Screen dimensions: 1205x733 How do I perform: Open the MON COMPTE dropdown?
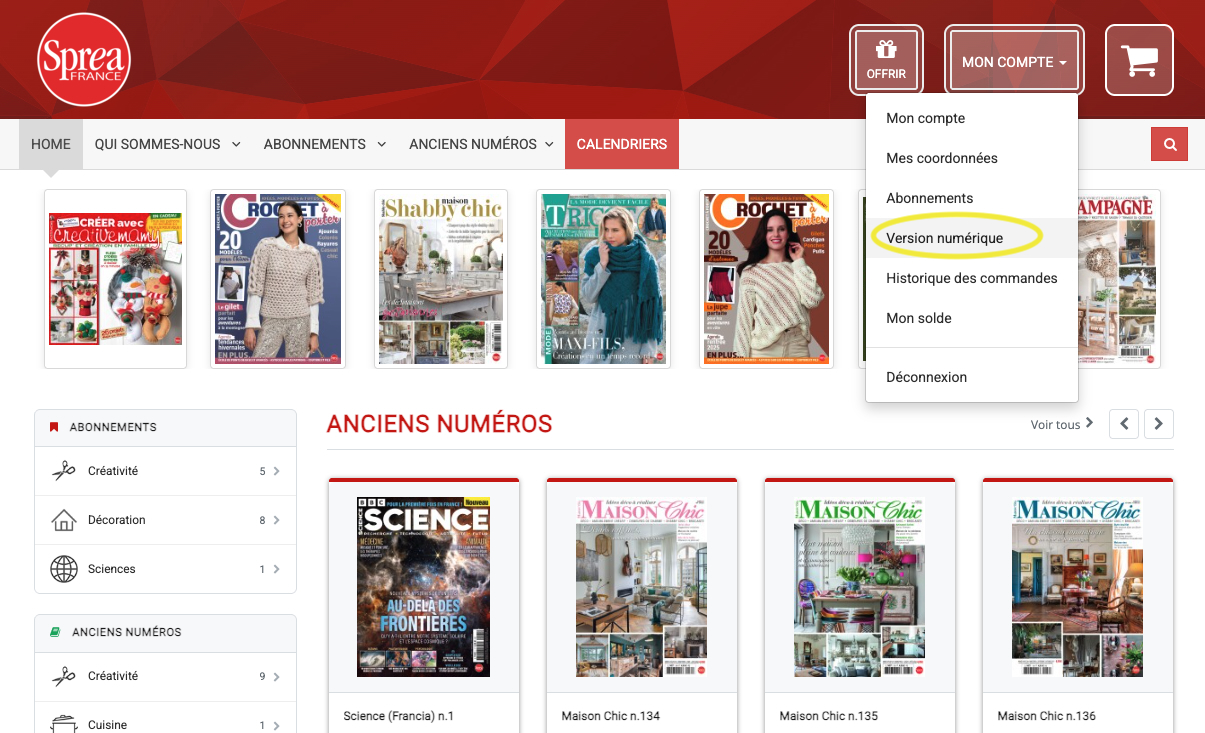click(1013, 60)
